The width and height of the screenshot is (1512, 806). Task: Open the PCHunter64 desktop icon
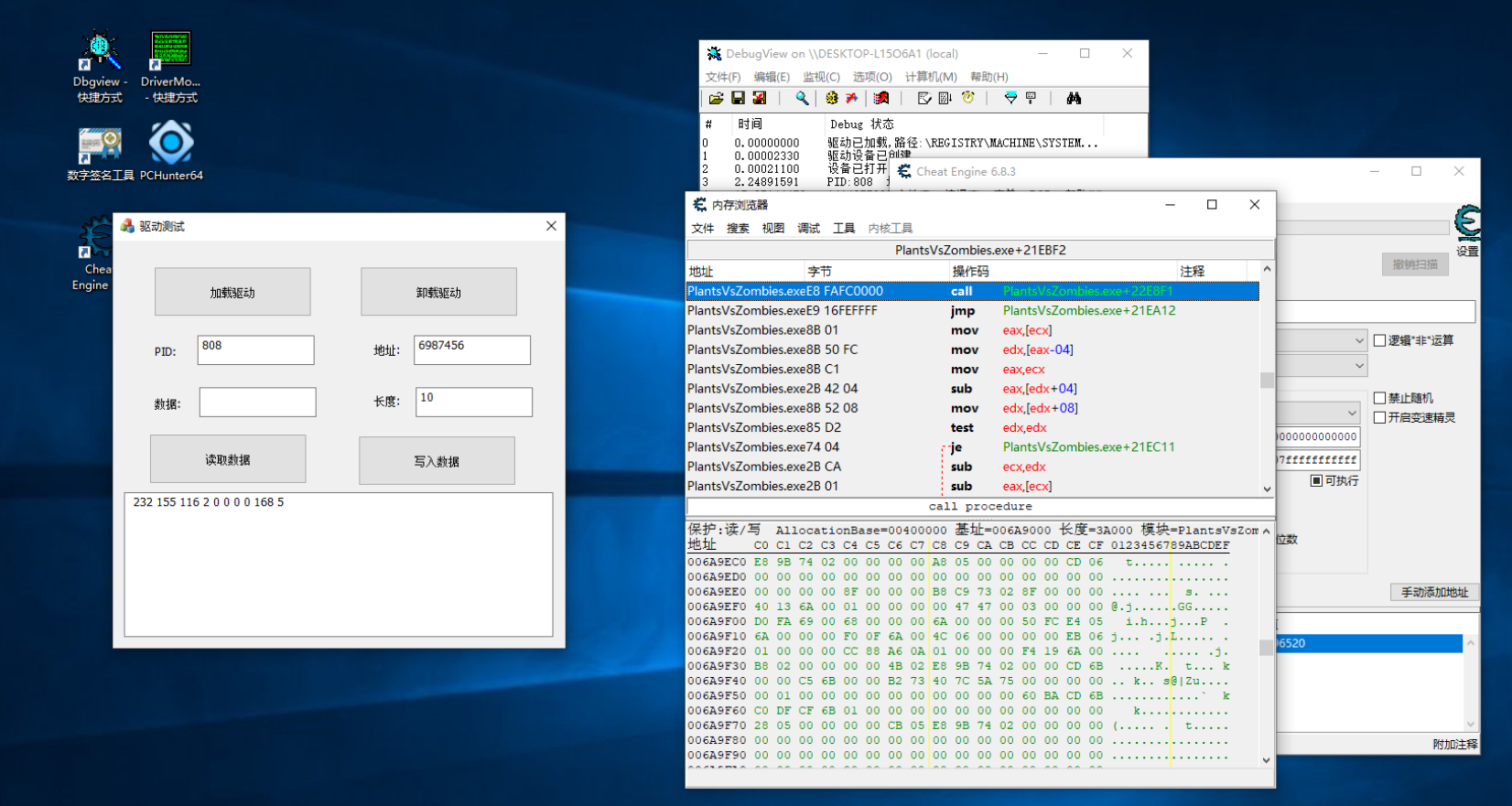coord(171,153)
